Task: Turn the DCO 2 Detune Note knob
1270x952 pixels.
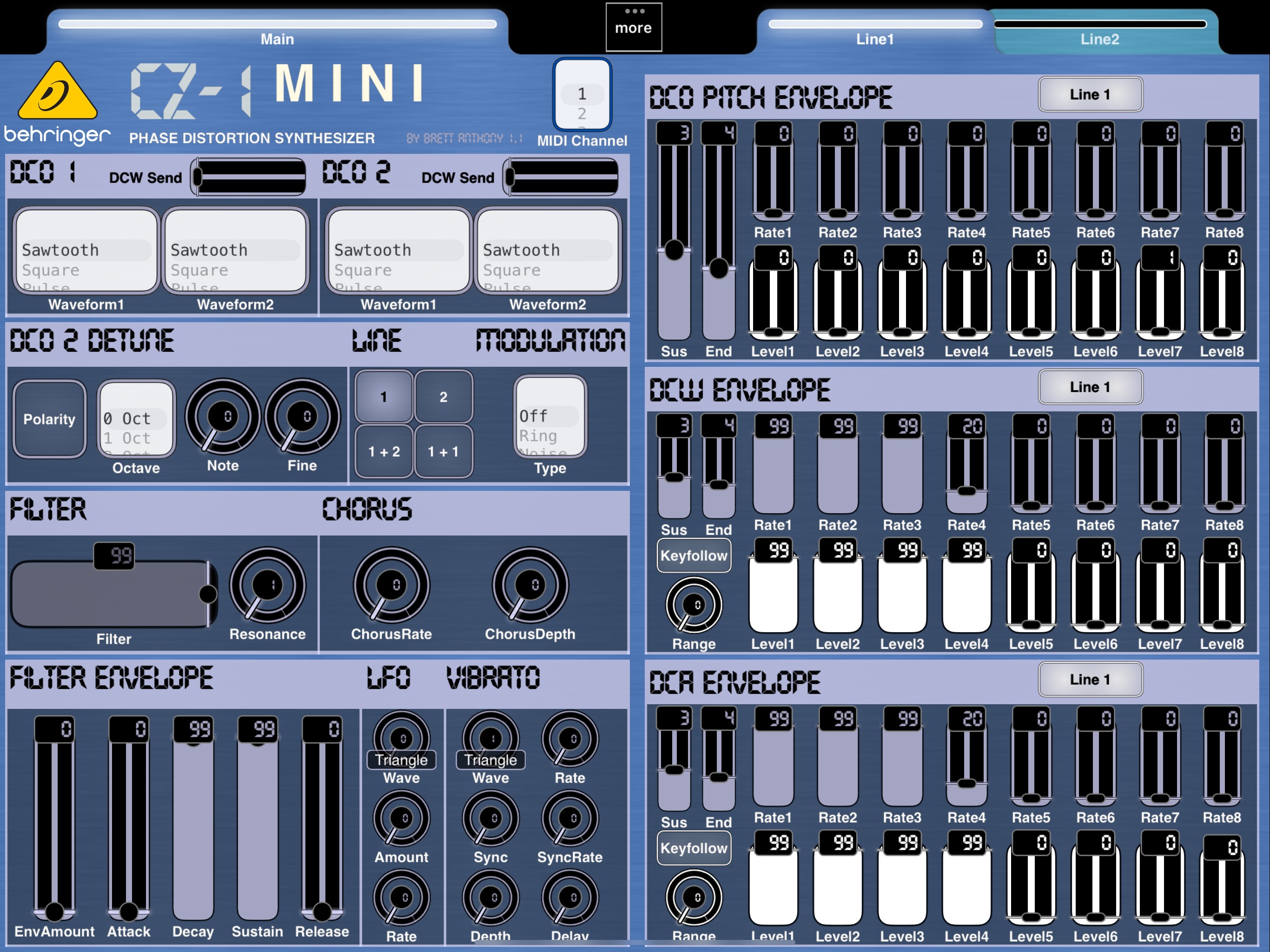Action: (223, 416)
